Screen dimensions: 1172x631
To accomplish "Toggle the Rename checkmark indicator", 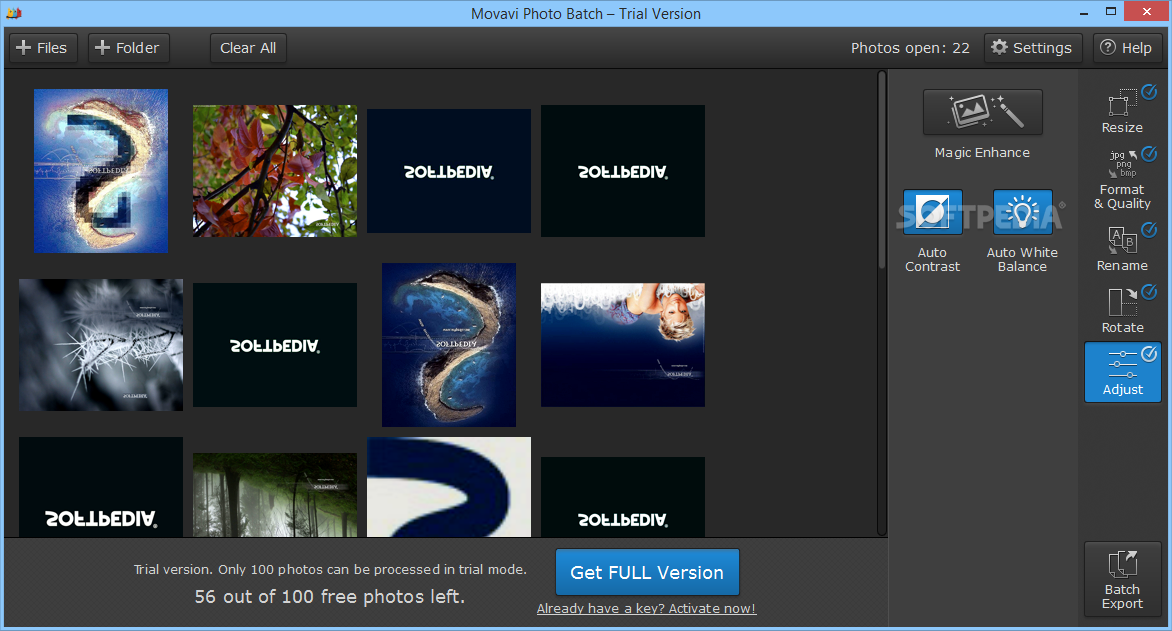I will (1149, 230).
